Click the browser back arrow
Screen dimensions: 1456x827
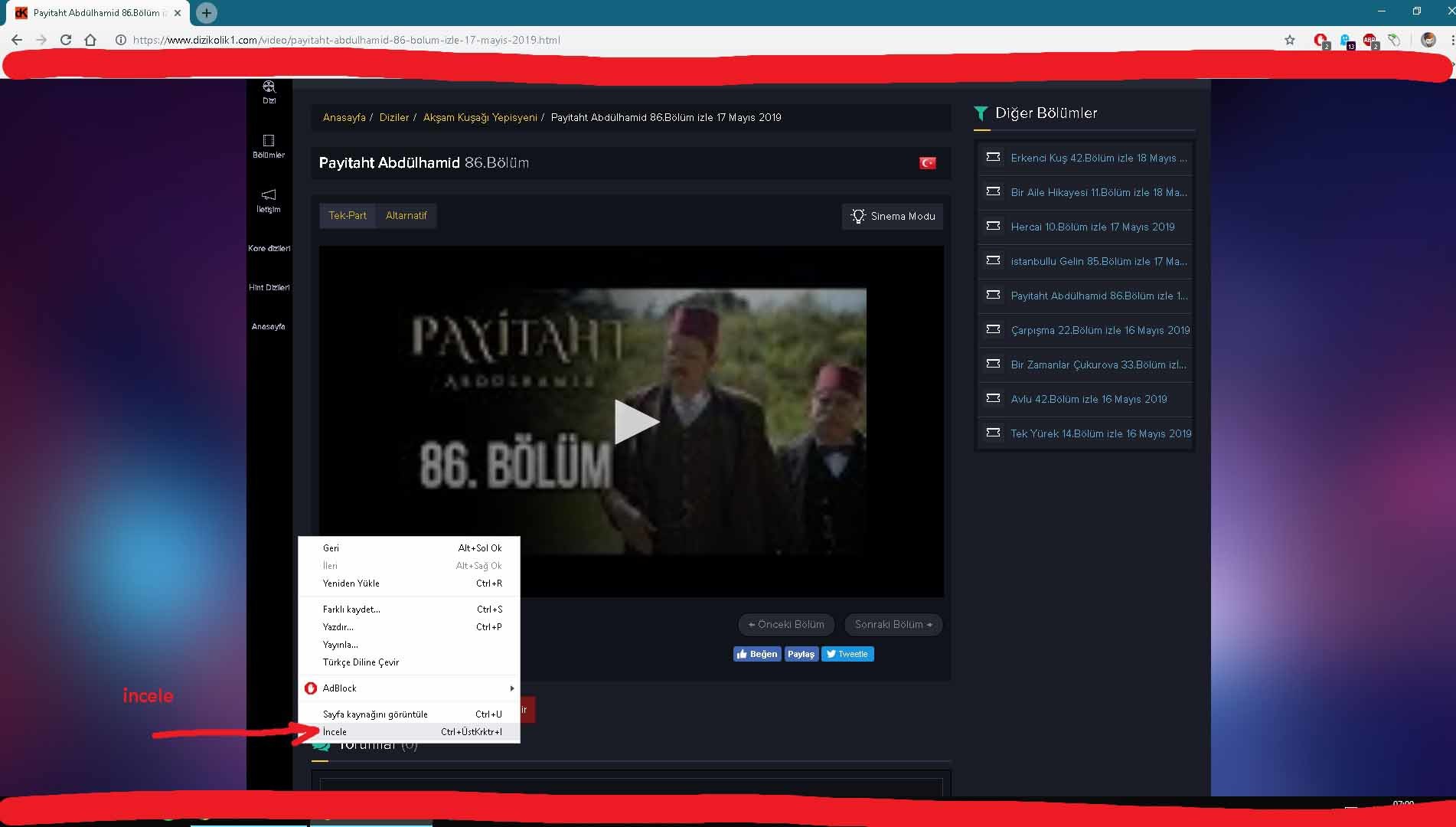pos(17,40)
